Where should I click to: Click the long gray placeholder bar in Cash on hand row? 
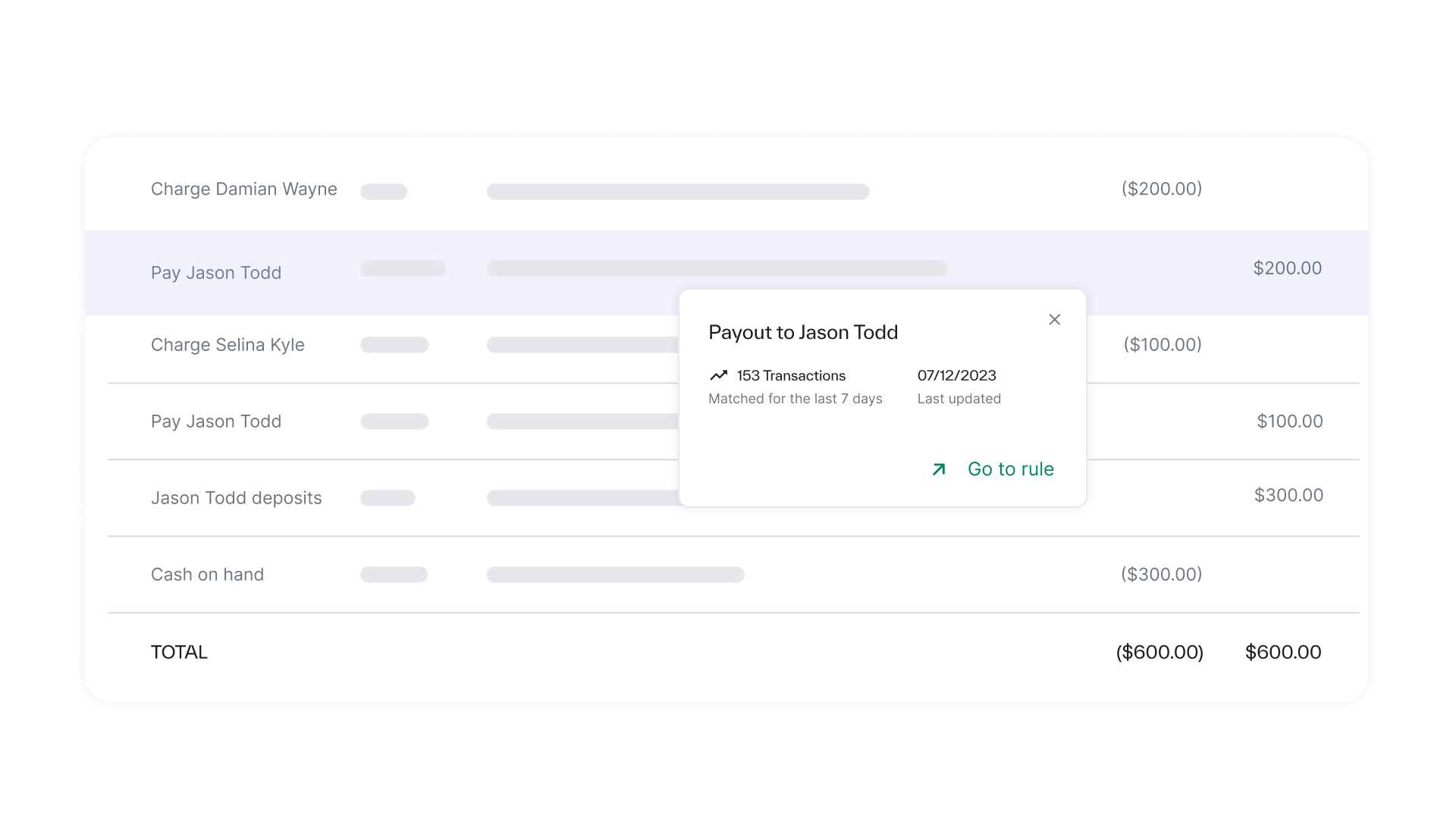point(615,575)
